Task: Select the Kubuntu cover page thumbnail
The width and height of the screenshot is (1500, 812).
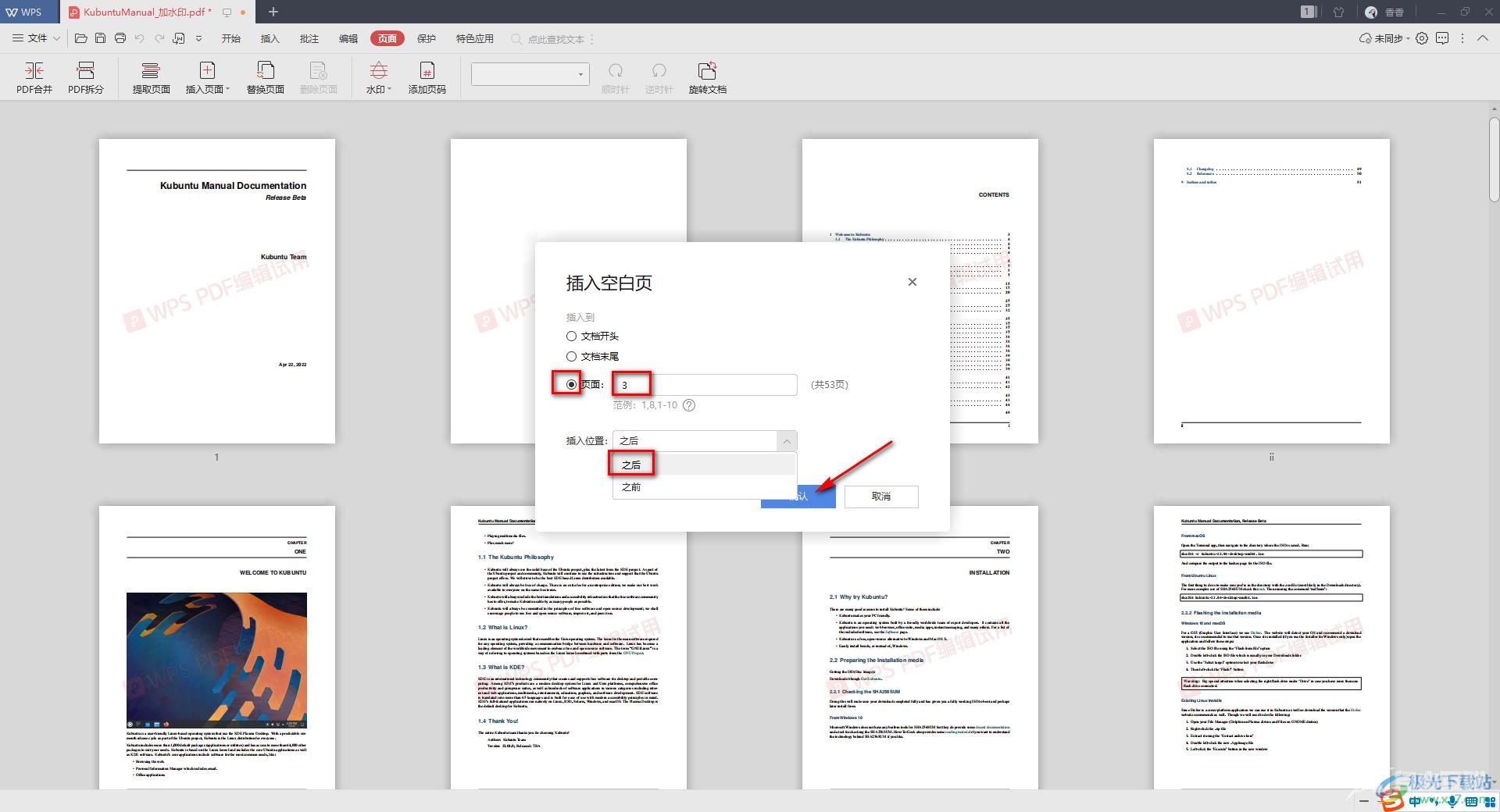Action: (217, 291)
